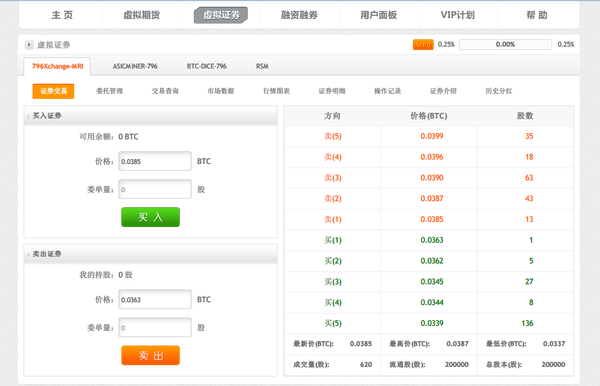The image size is (600, 386).
Task: Click the green 买入 button
Action: click(x=150, y=217)
